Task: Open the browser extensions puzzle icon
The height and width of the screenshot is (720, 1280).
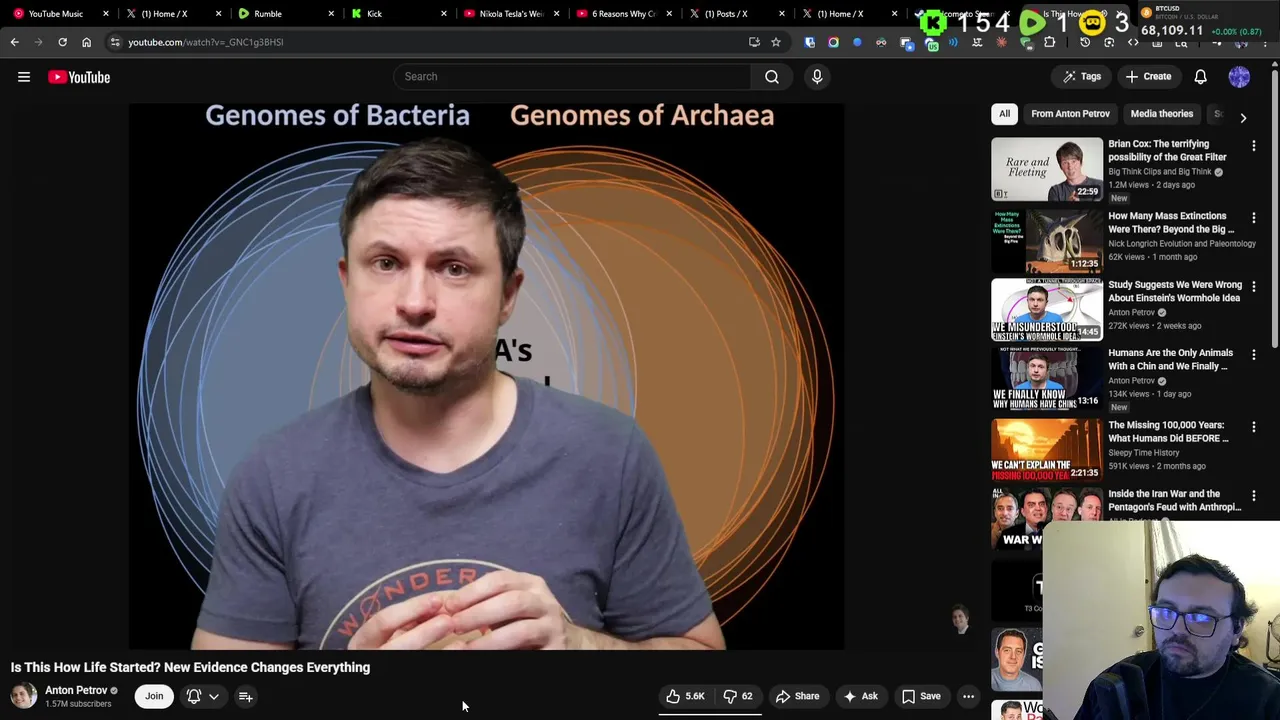Action: pyautogui.click(x=1049, y=42)
